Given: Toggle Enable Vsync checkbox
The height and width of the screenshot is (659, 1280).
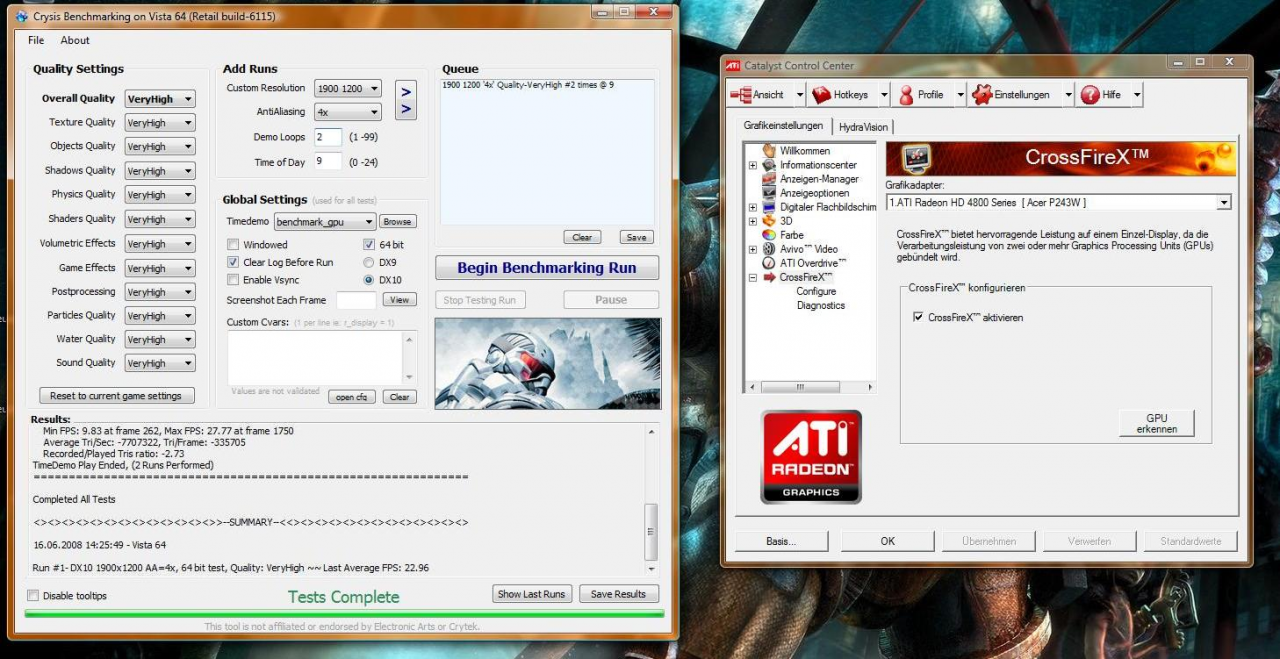Looking at the screenshot, I should tap(233, 280).
